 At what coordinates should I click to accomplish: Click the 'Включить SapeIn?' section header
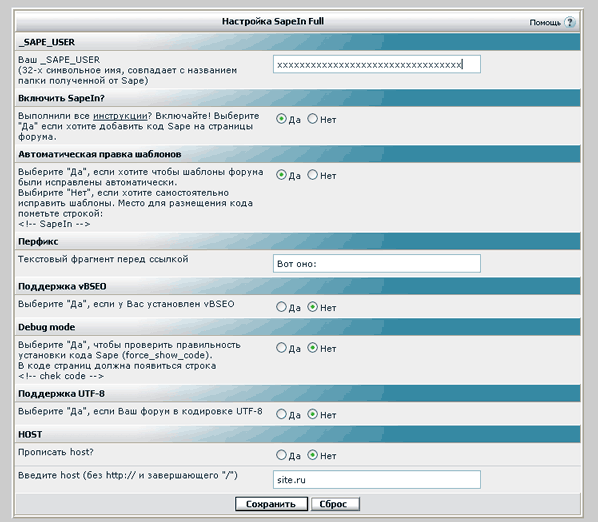298,98
